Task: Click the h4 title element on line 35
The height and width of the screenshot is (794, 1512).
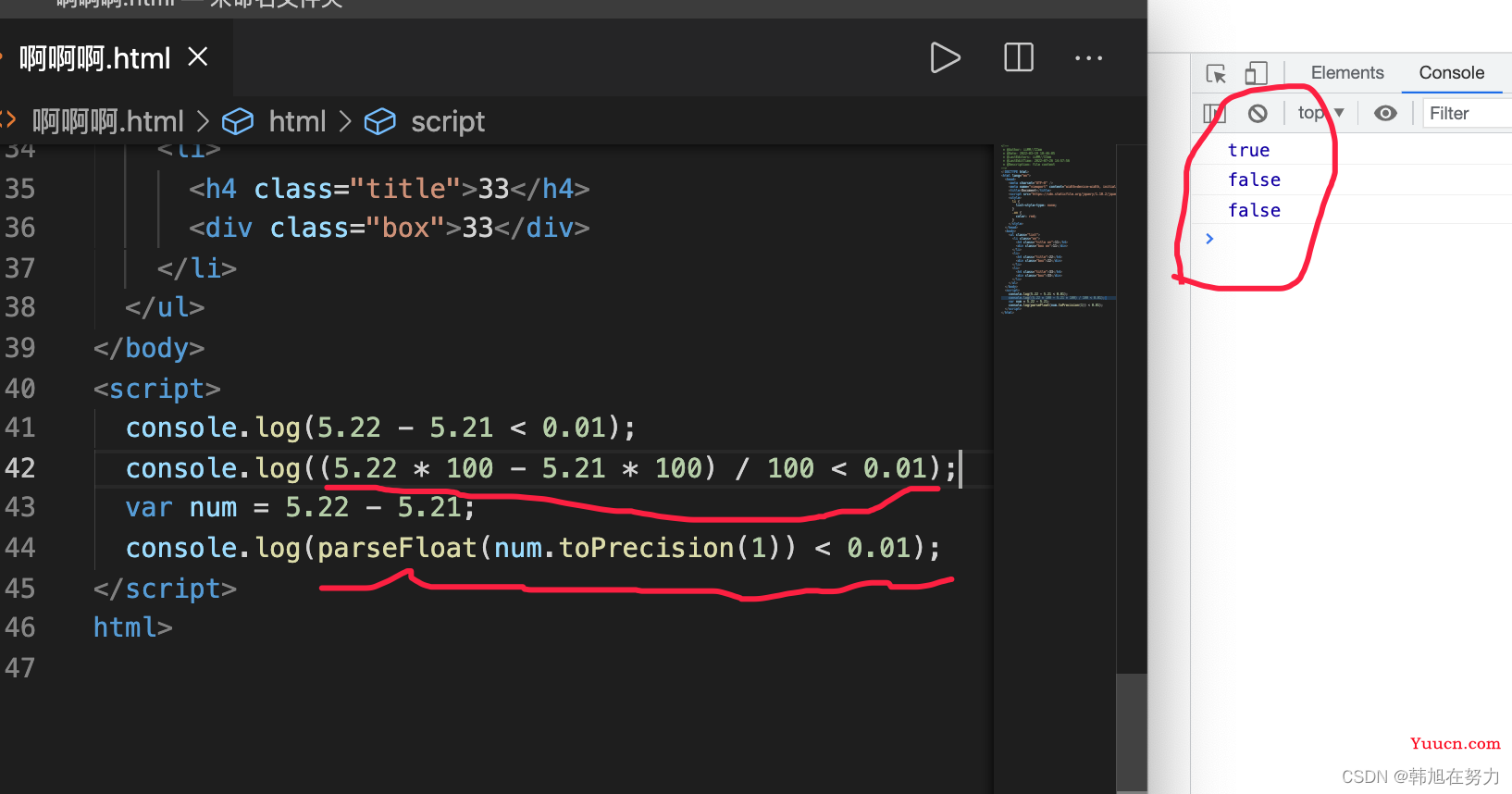Action: click(389, 189)
